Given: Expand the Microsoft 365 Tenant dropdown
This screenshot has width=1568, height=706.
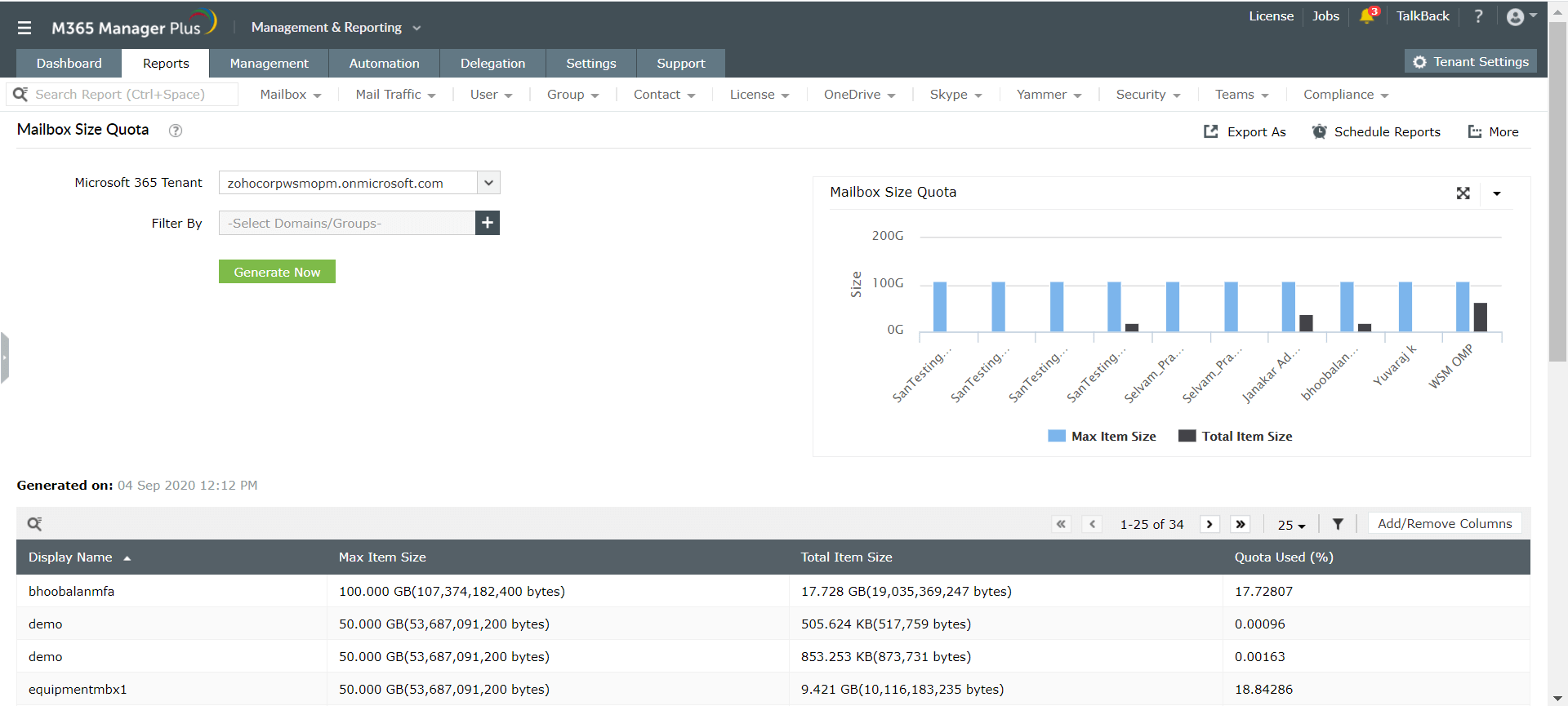Looking at the screenshot, I should pos(488,183).
